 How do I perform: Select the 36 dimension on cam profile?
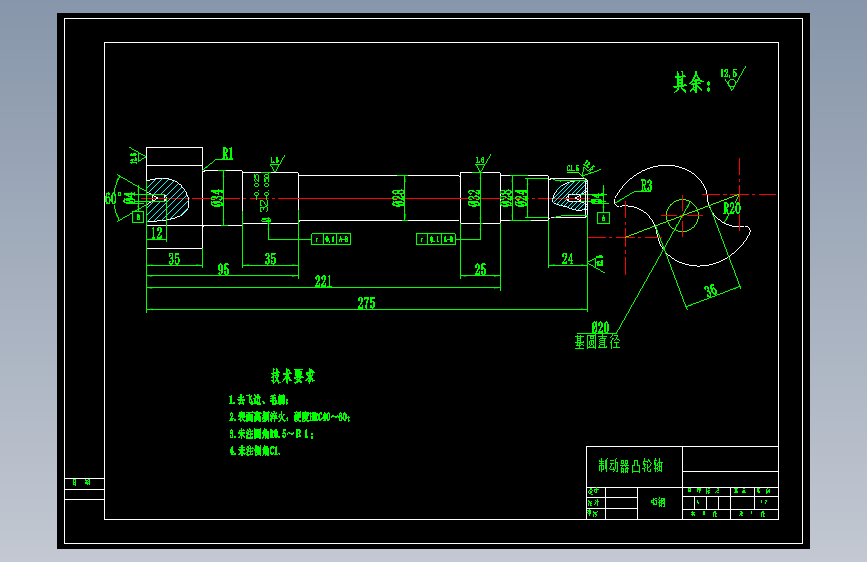point(711,290)
